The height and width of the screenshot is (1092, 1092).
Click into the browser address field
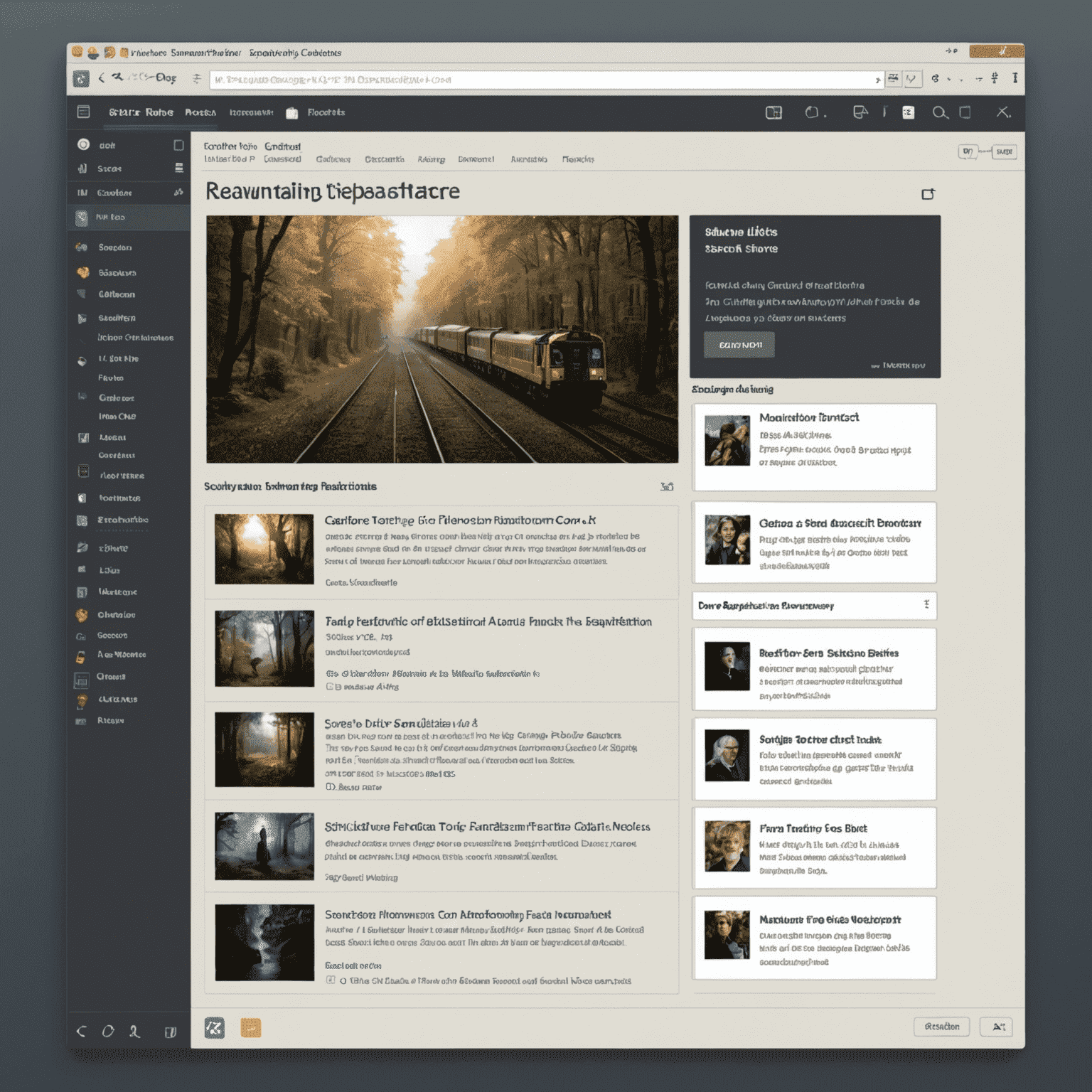tap(546, 80)
